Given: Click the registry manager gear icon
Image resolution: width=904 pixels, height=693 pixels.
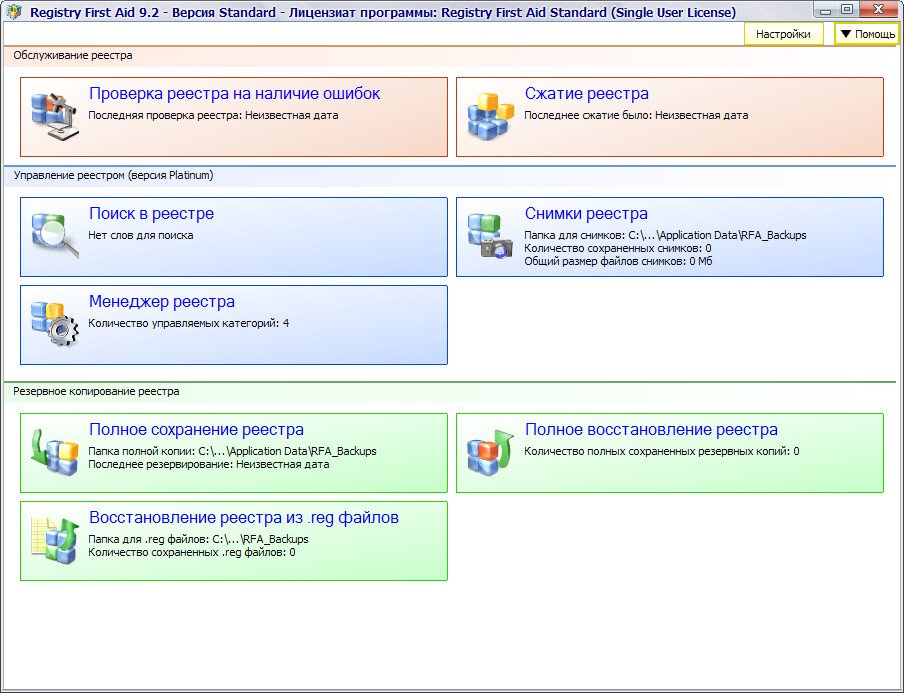Looking at the screenshot, I should click(x=55, y=324).
